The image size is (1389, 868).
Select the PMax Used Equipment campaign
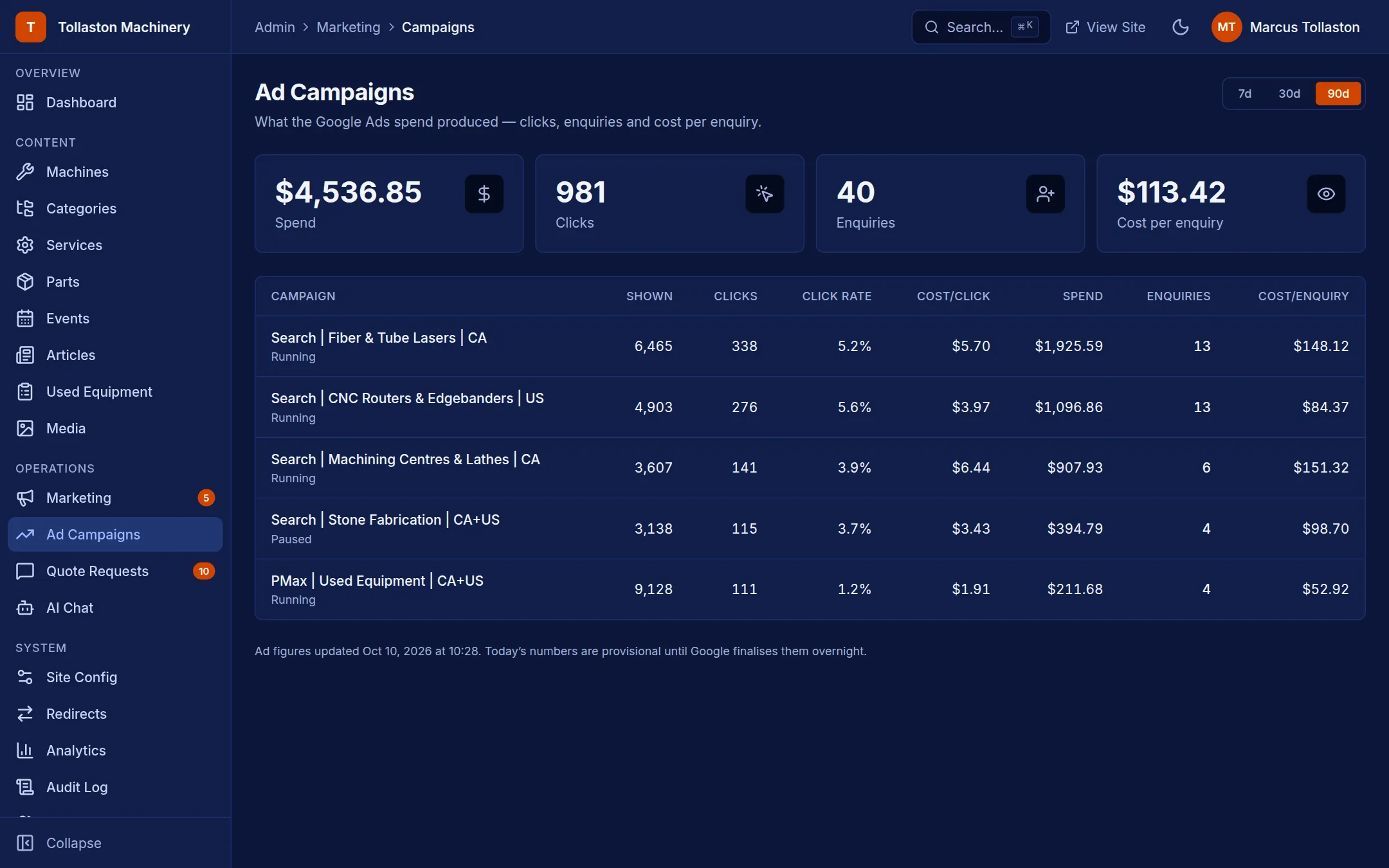click(810, 589)
